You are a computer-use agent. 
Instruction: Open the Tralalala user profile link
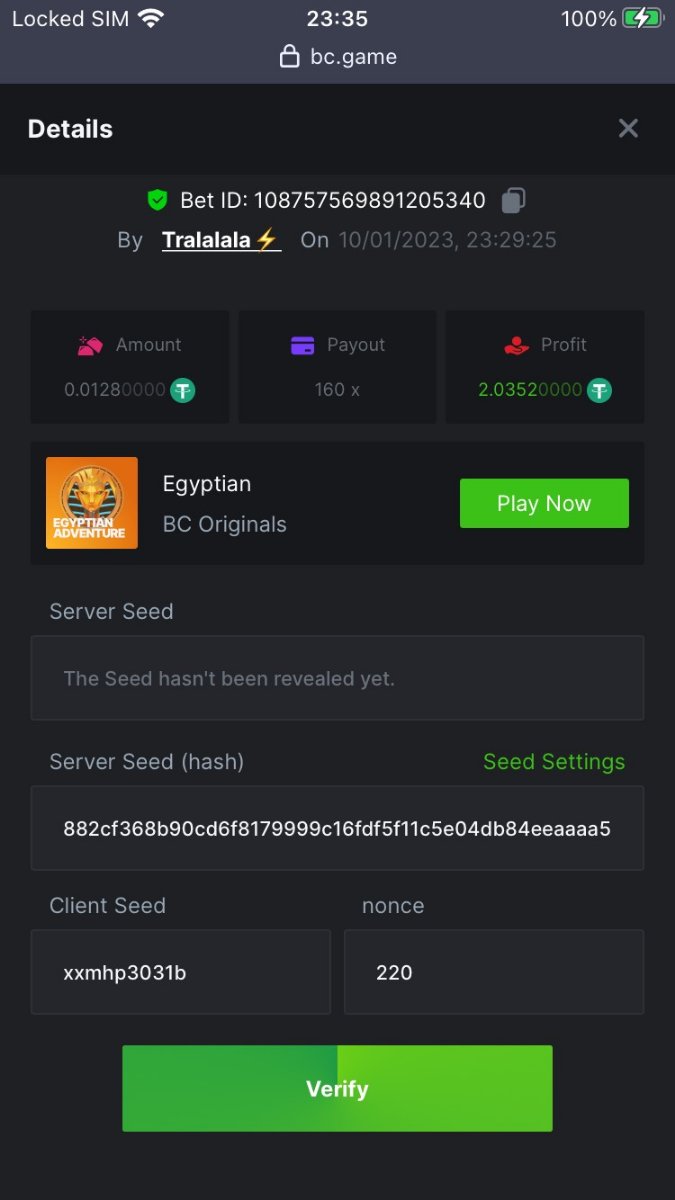point(220,240)
